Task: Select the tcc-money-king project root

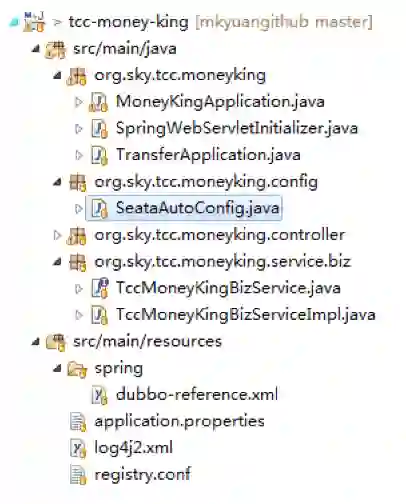Action: pyautogui.click(x=129, y=23)
